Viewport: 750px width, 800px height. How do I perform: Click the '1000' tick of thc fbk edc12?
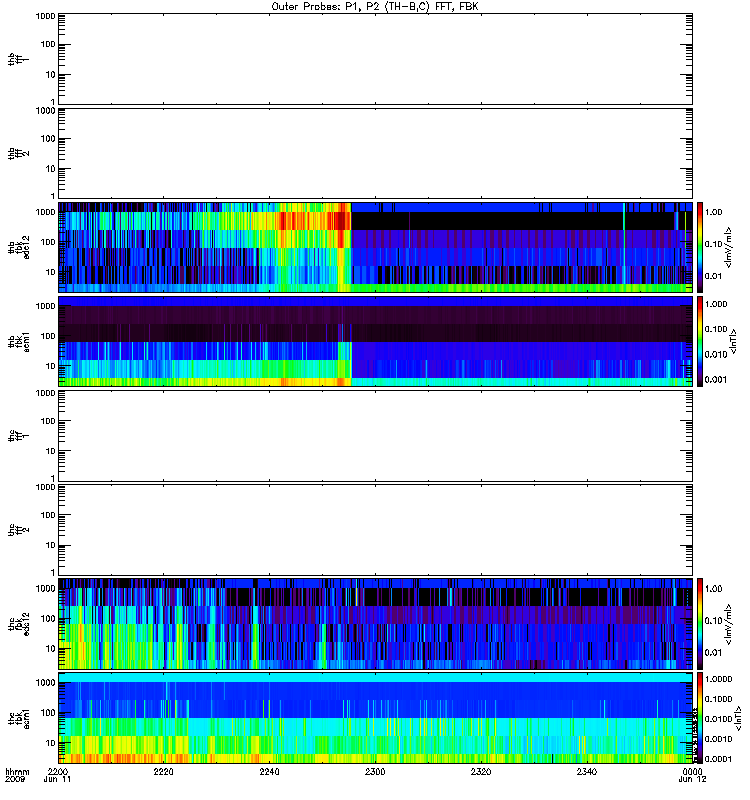[x=45, y=588]
